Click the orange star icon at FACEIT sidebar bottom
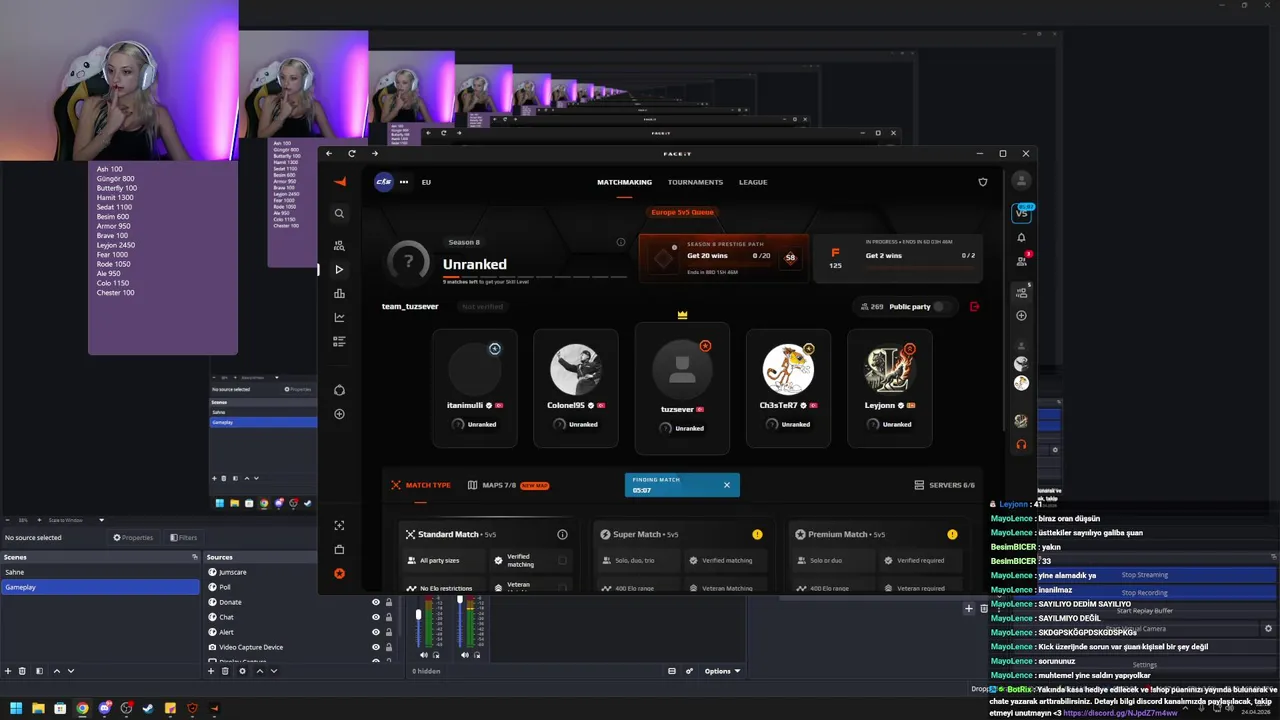The width and height of the screenshot is (1280, 720). tap(340, 573)
